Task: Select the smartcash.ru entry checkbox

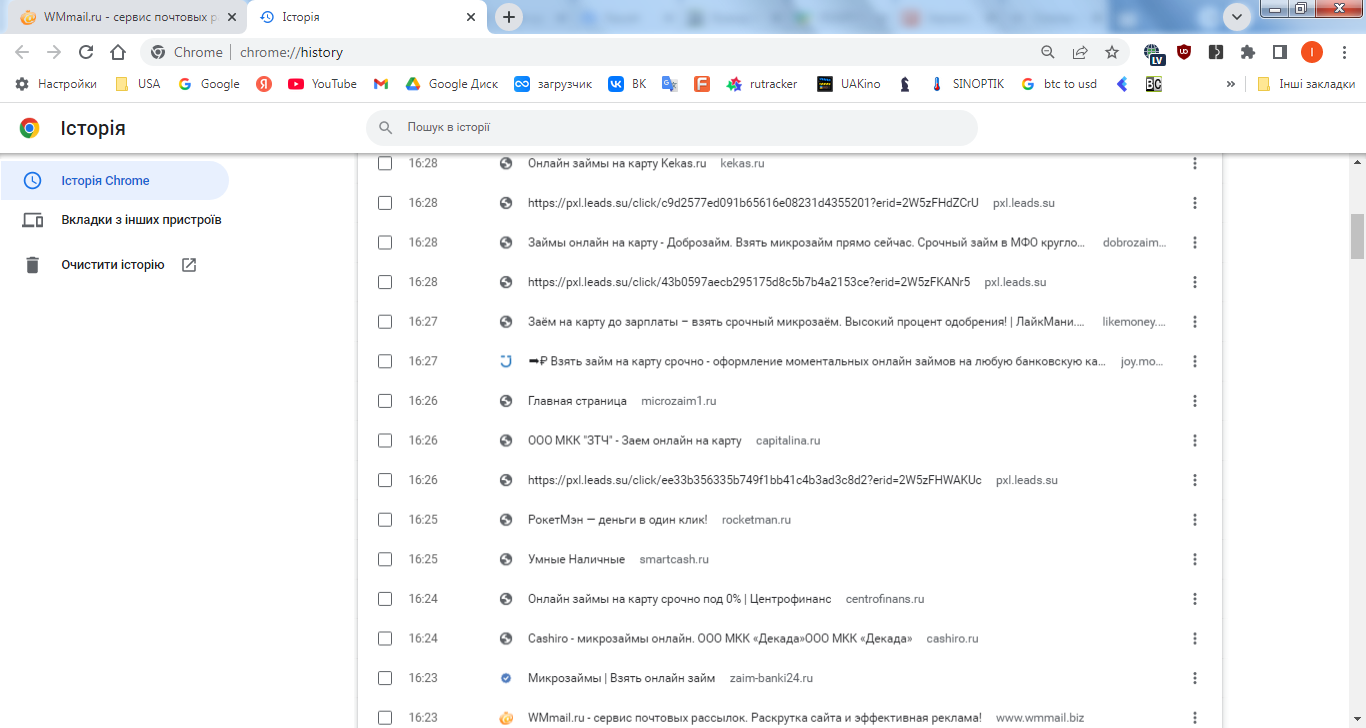Action: [x=385, y=559]
